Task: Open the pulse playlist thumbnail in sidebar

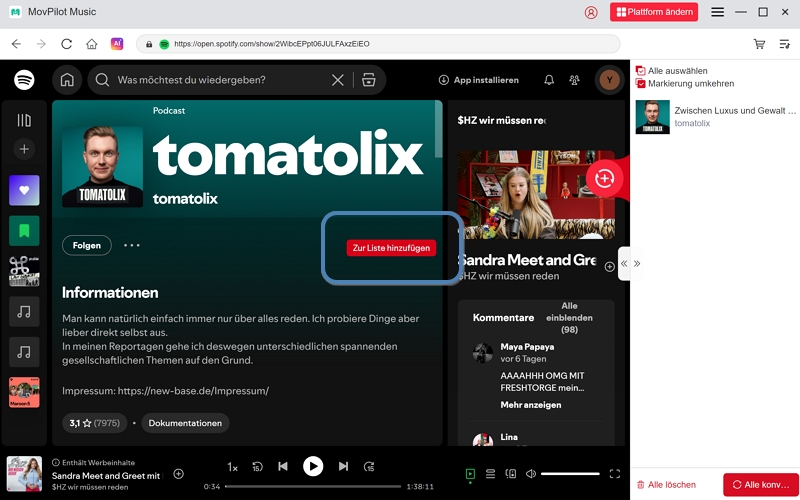Action: point(24,271)
